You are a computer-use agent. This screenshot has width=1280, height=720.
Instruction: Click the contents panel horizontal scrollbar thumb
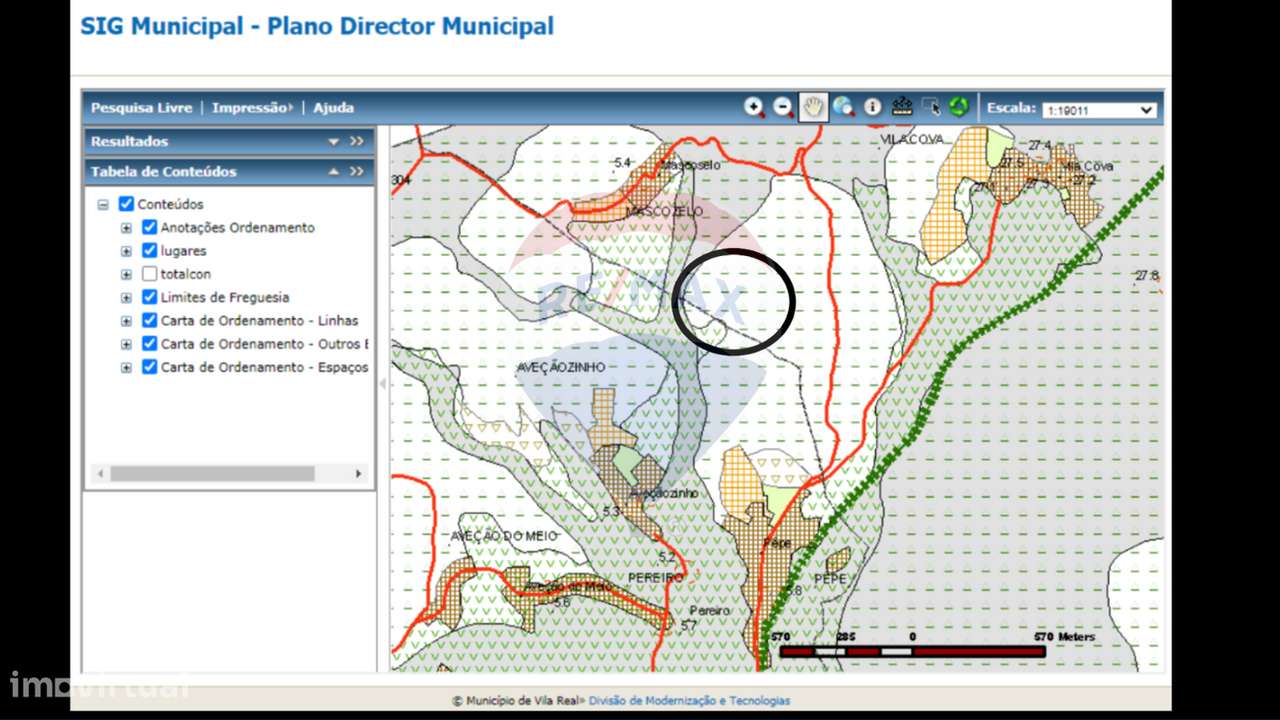coord(212,473)
